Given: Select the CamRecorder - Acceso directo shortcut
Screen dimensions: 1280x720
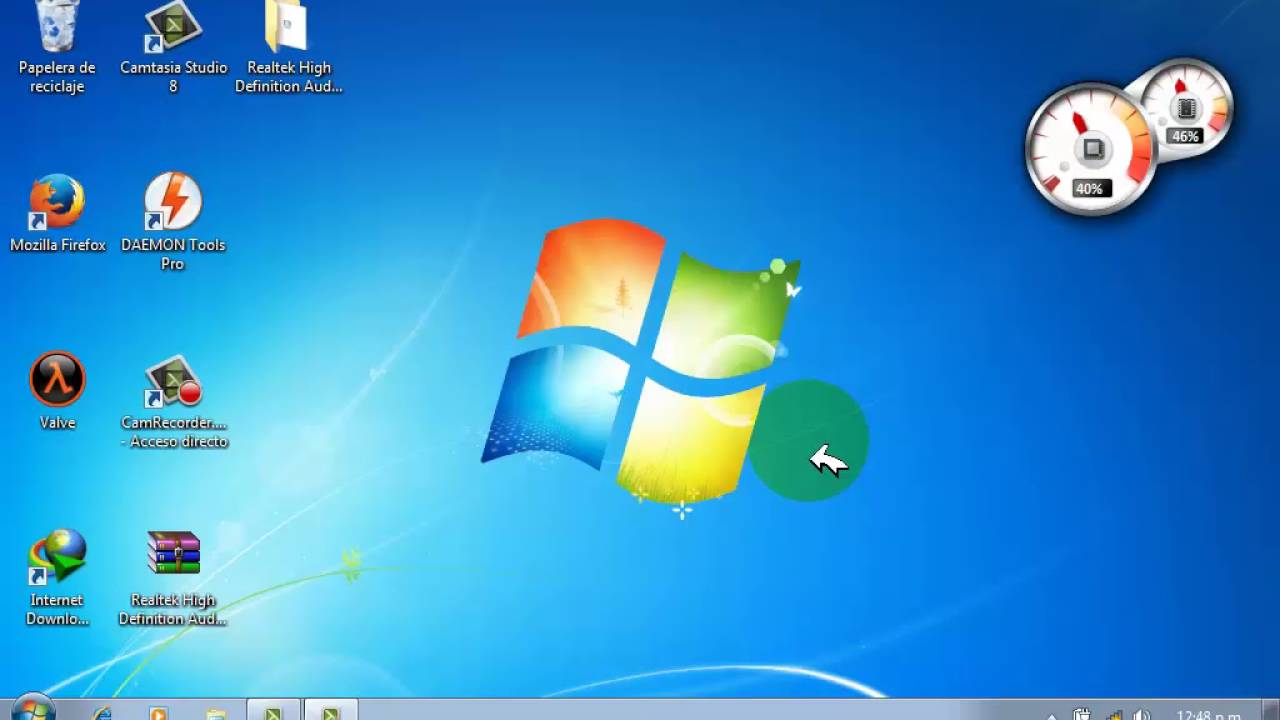Looking at the screenshot, I should tap(174, 401).
